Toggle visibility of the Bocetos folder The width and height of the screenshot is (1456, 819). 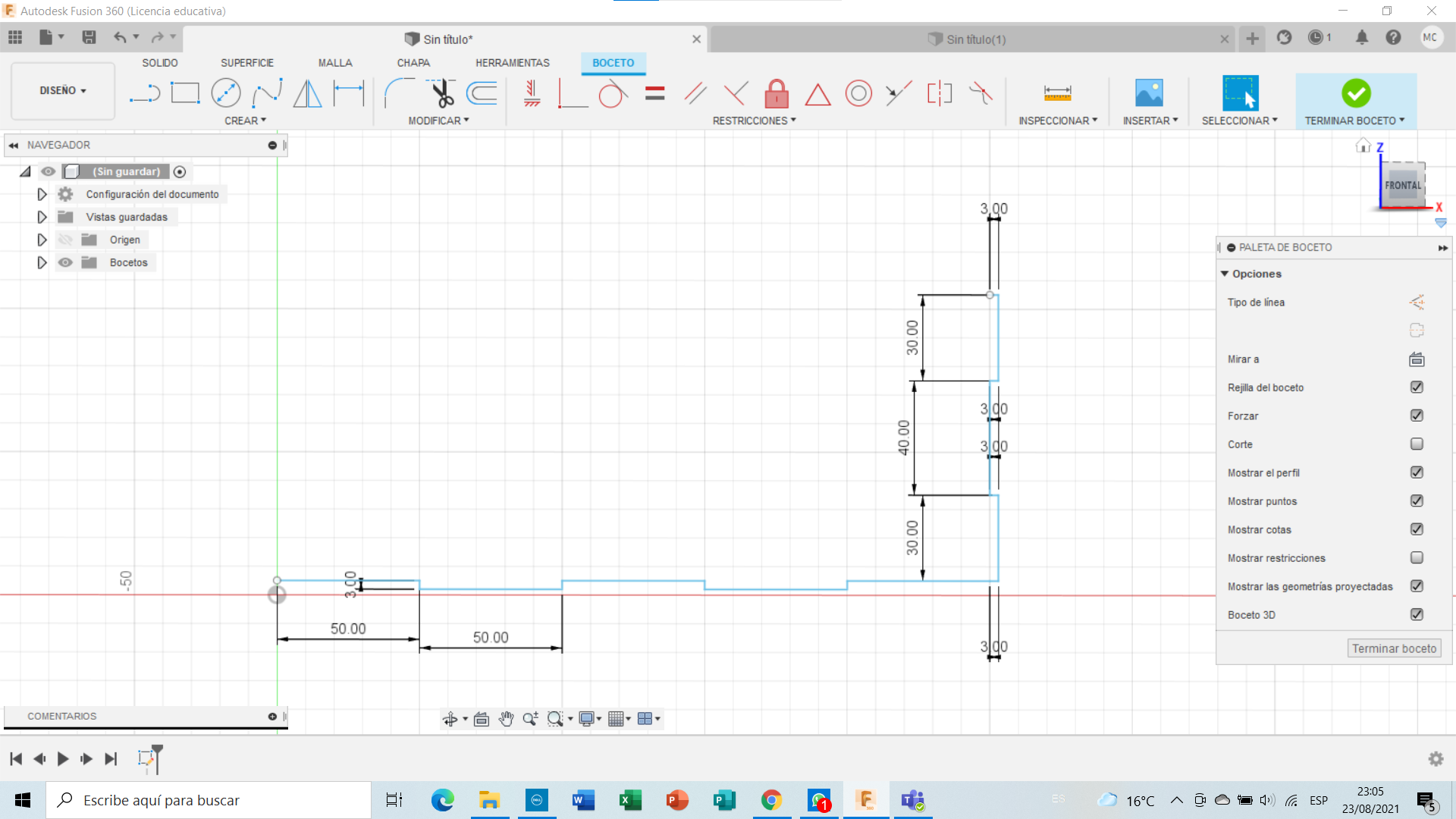tap(66, 262)
